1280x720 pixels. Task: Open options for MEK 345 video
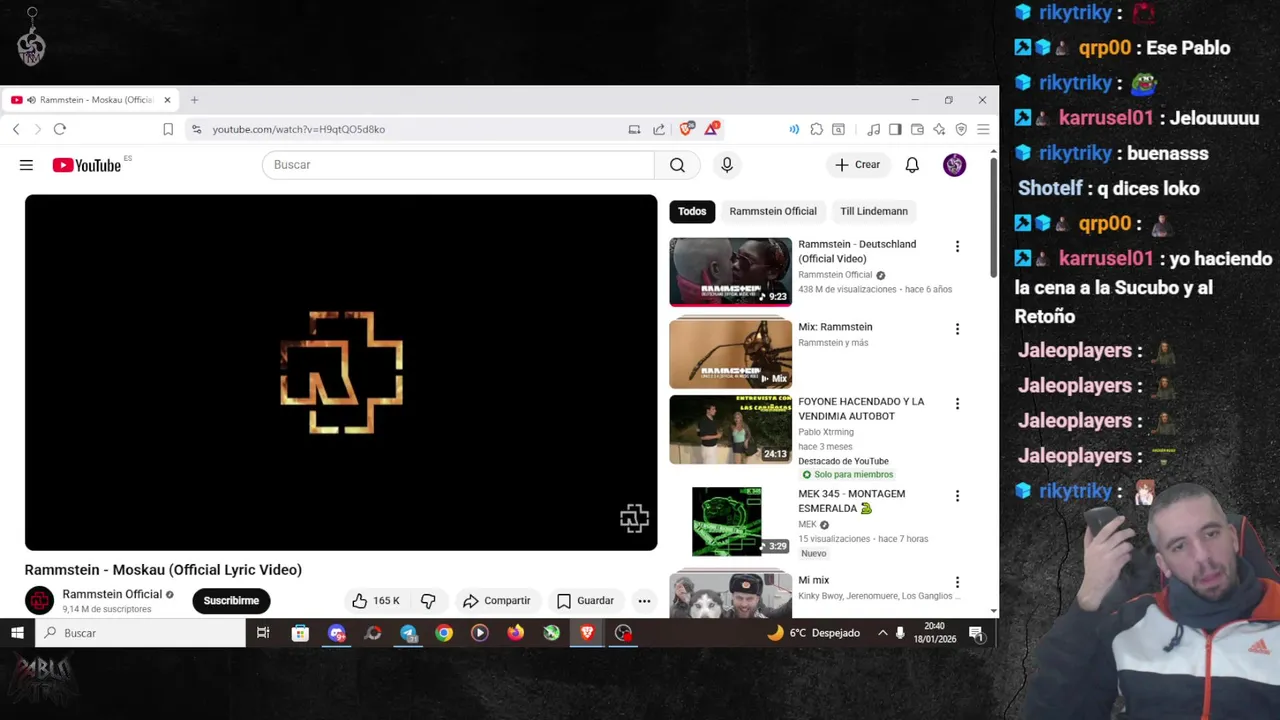[x=957, y=496]
